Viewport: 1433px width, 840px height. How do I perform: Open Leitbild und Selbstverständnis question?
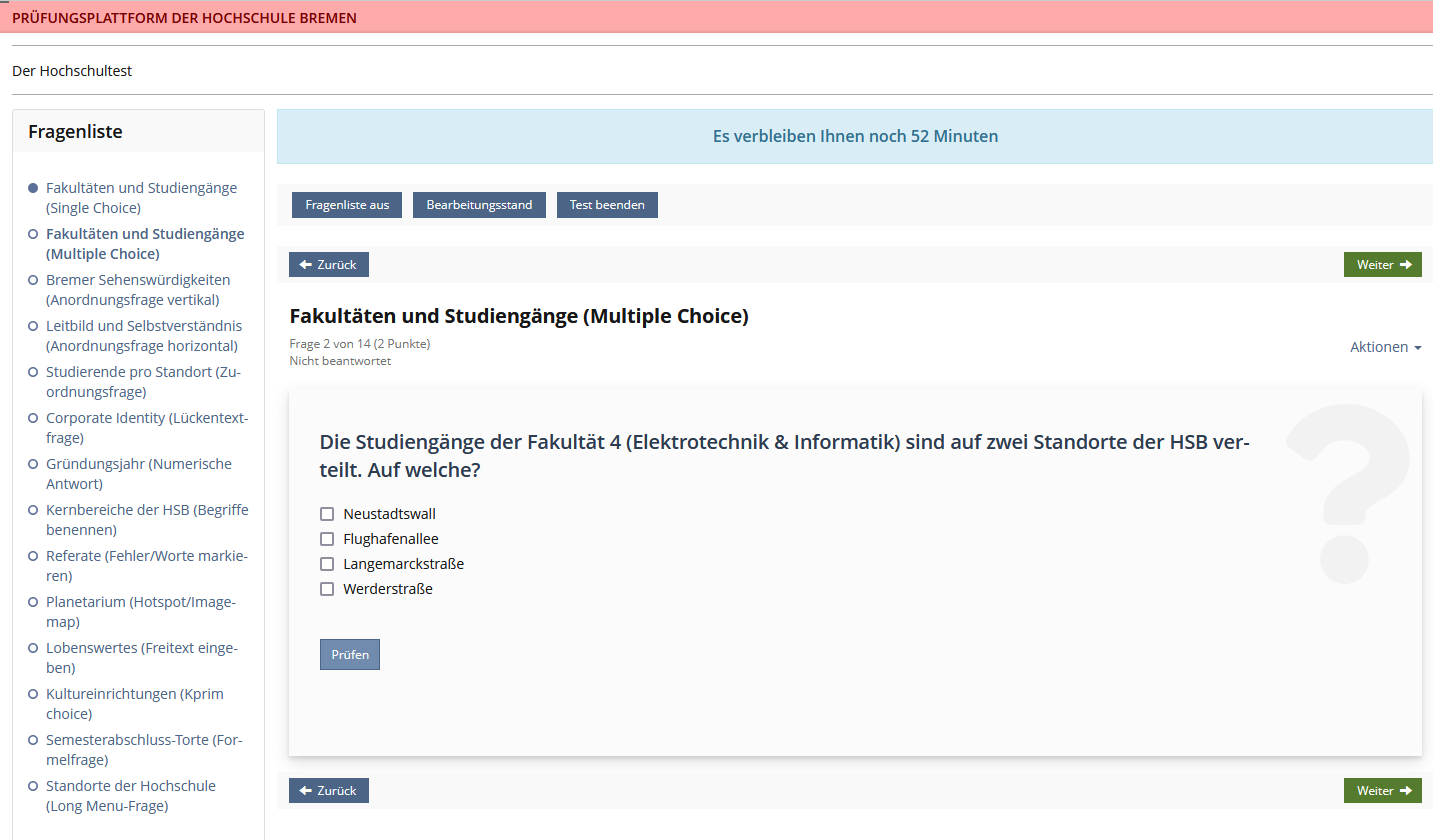point(144,336)
